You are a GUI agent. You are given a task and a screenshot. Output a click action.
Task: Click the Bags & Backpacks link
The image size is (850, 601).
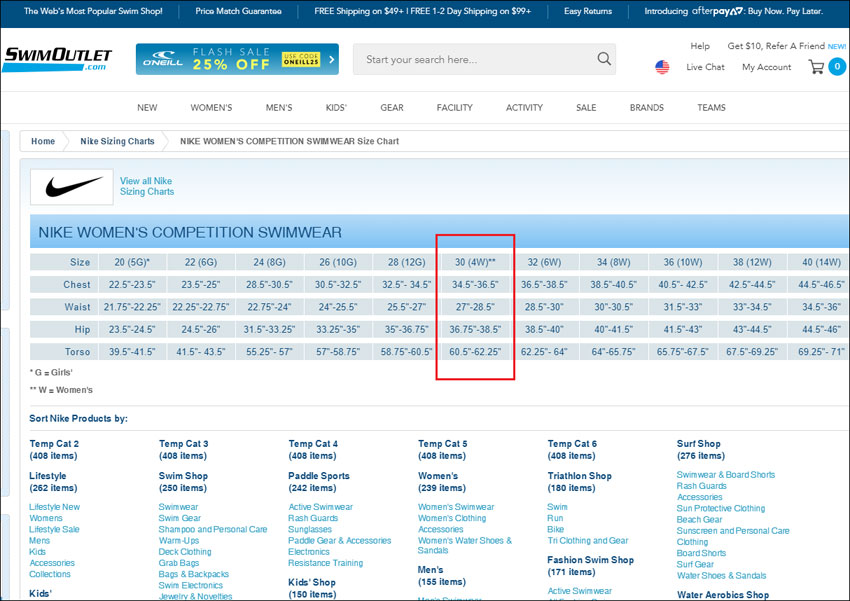point(194,574)
